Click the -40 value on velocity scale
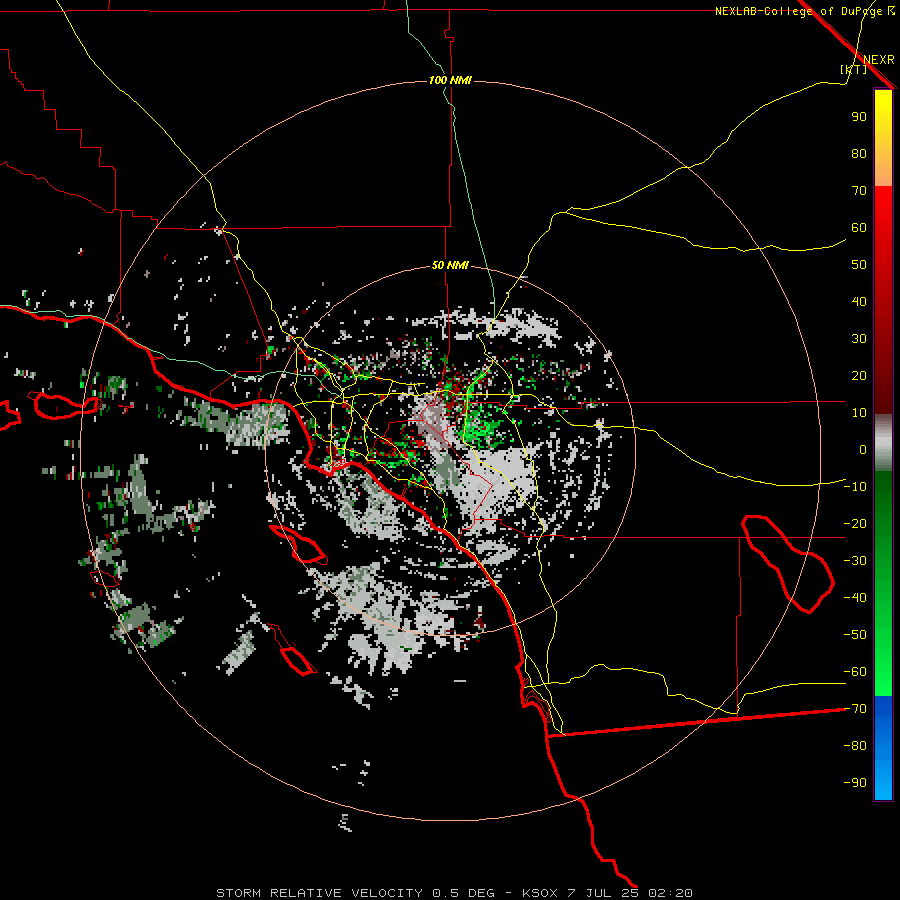The height and width of the screenshot is (900, 900). (x=855, y=598)
